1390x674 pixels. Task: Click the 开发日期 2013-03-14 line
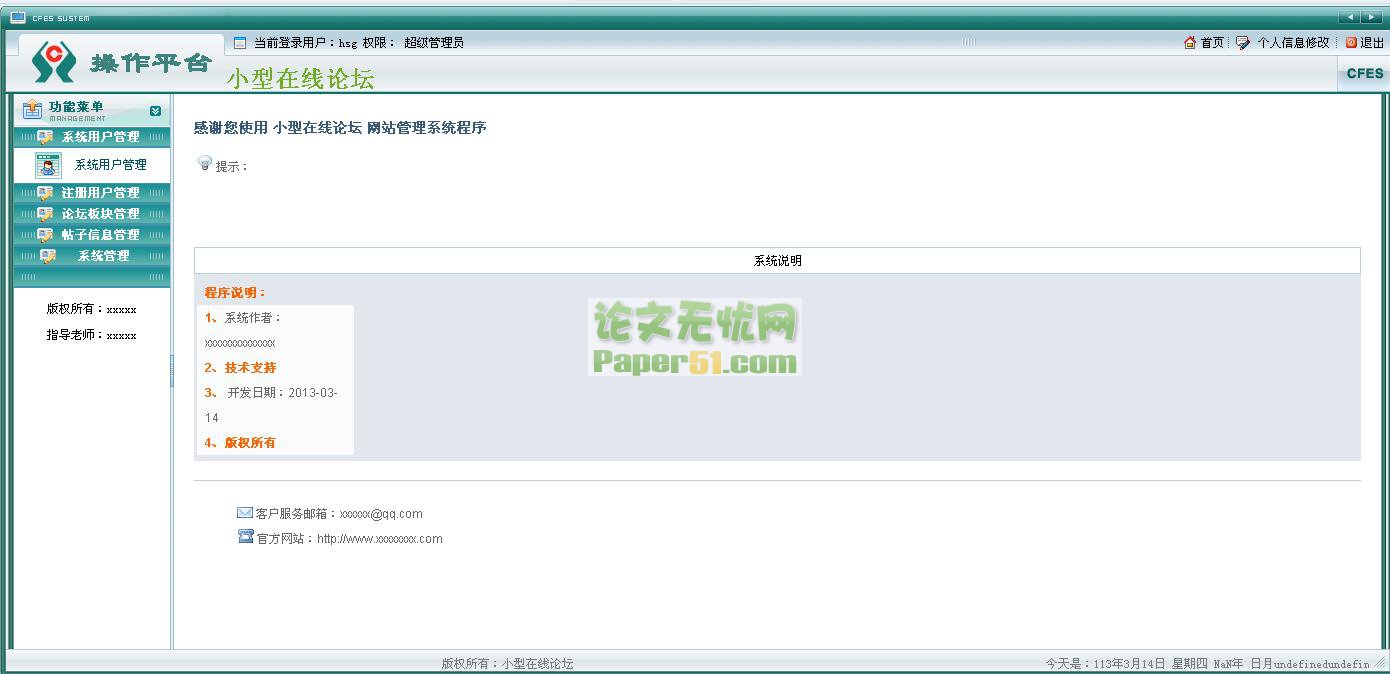(271, 405)
